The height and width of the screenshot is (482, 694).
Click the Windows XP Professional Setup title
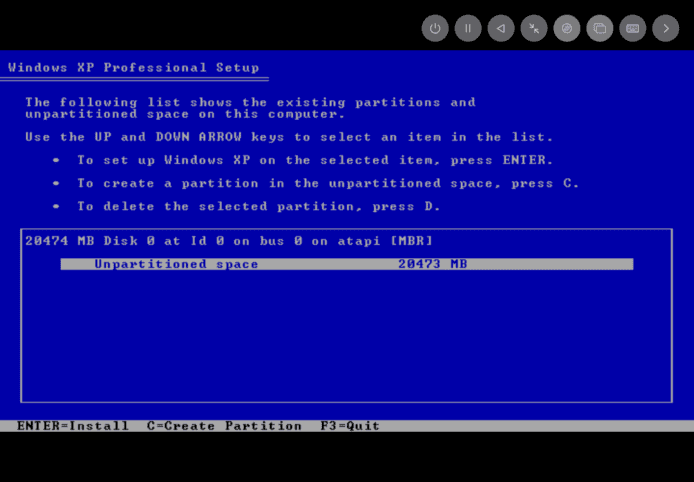pos(133,68)
